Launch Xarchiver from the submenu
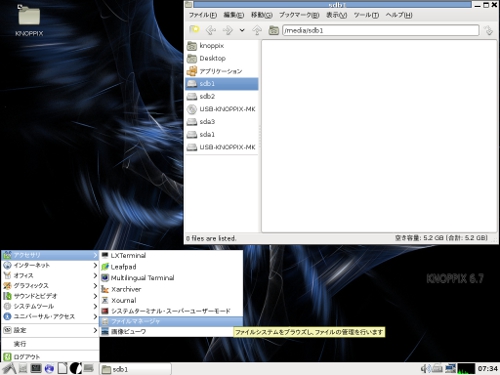The height and width of the screenshot is (375, 500). pos(171,289)
